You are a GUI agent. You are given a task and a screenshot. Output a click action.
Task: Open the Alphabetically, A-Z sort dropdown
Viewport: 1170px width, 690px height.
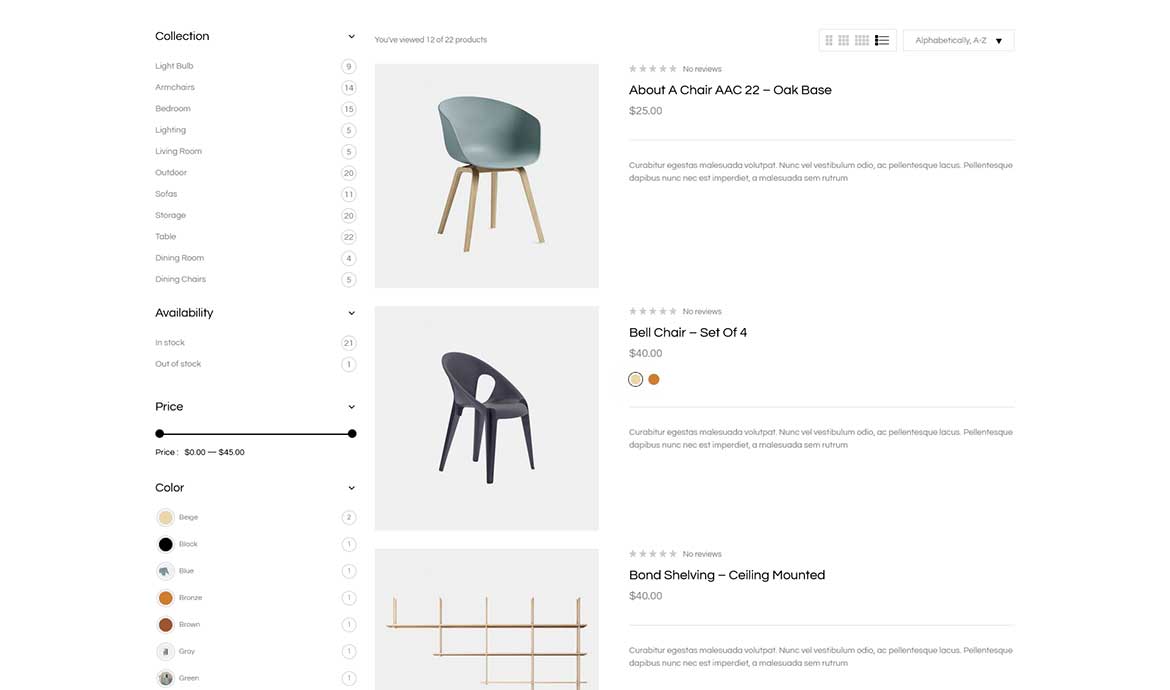[x=958, y=40]
